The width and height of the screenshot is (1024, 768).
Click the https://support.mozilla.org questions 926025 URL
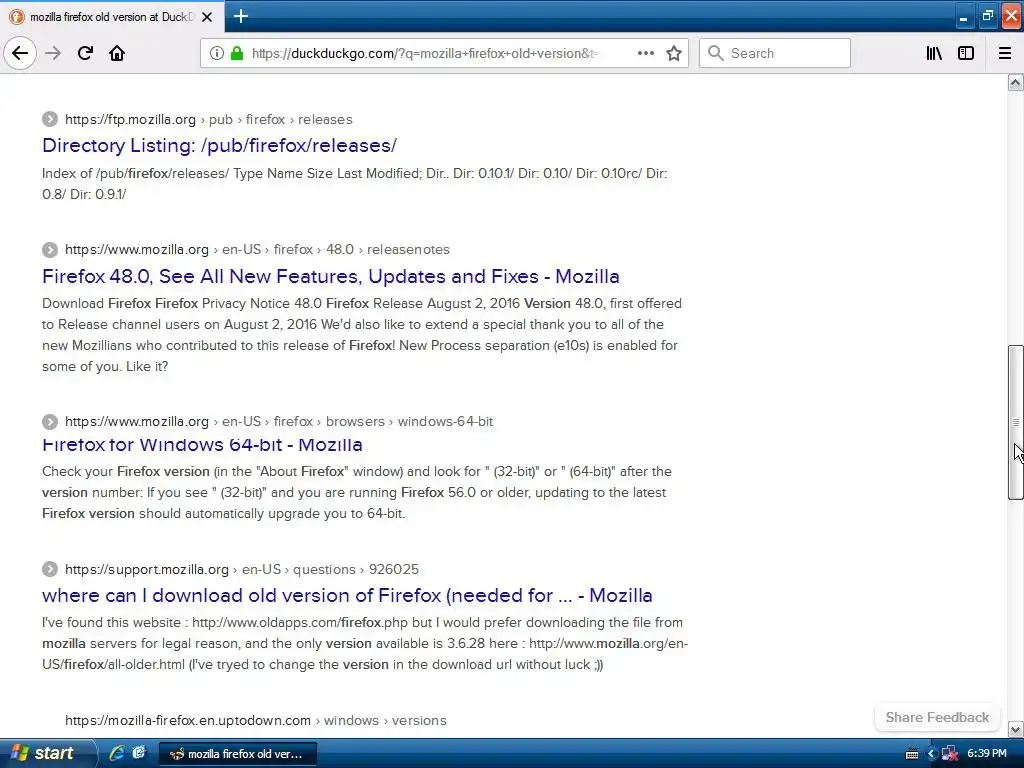tap(242, 569)
